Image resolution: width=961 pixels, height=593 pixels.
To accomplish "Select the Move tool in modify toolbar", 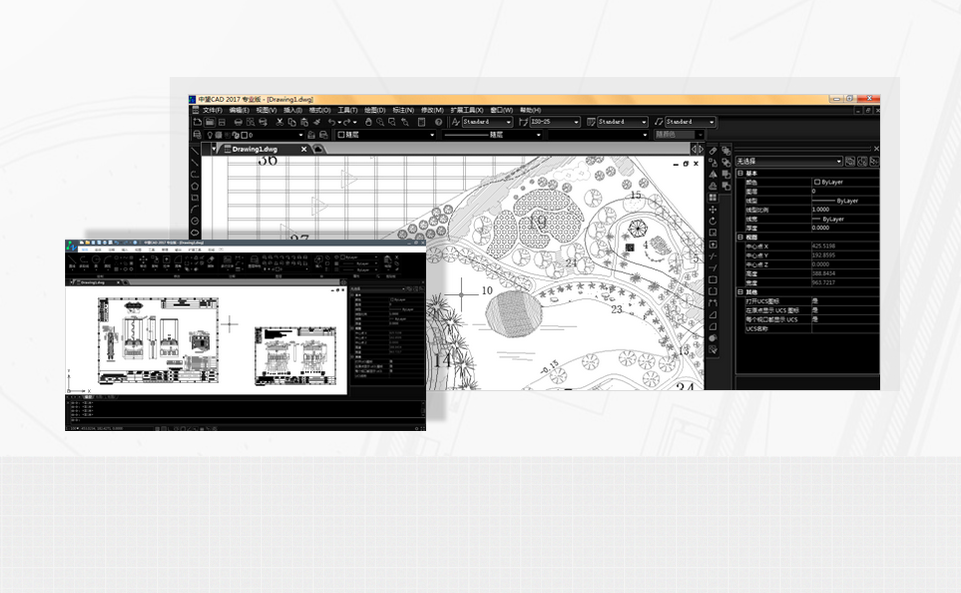I will [713, 209].
